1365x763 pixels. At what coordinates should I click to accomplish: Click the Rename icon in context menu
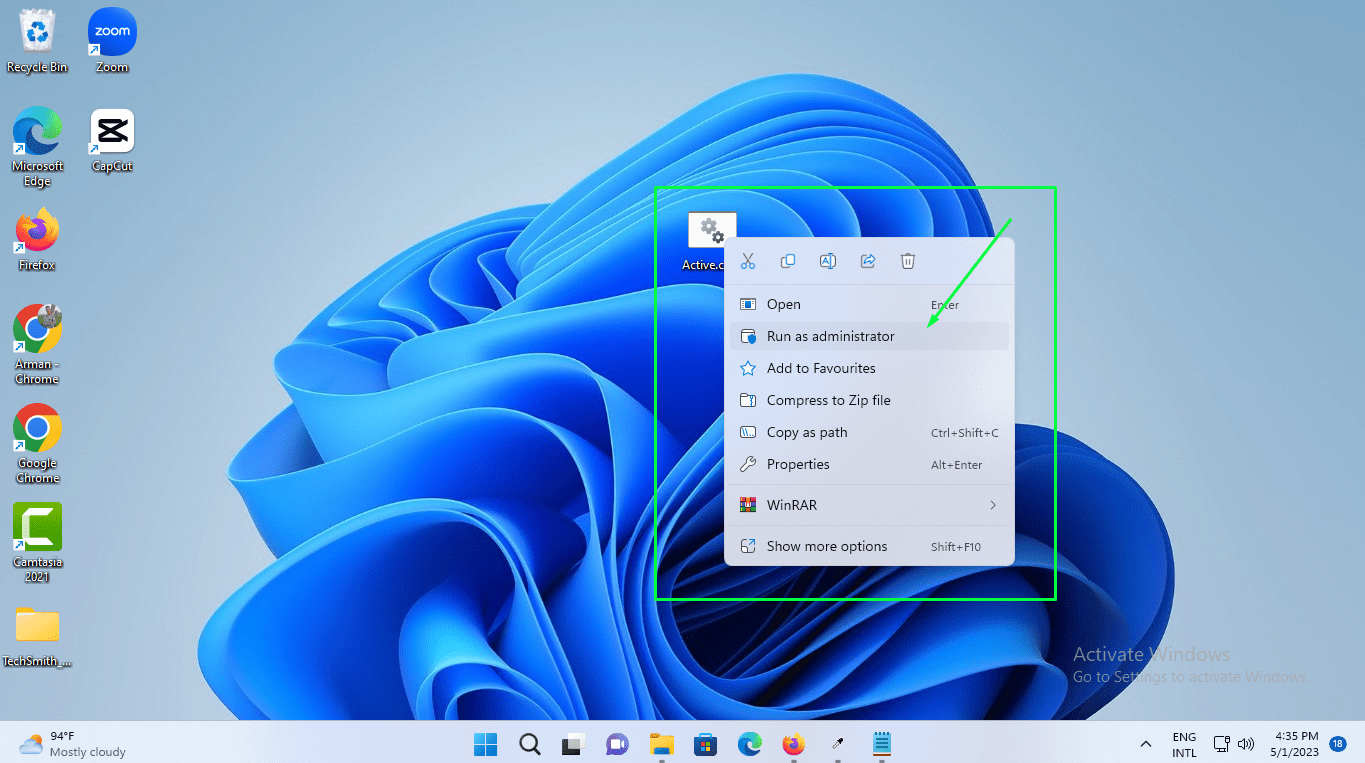(828, 261)
